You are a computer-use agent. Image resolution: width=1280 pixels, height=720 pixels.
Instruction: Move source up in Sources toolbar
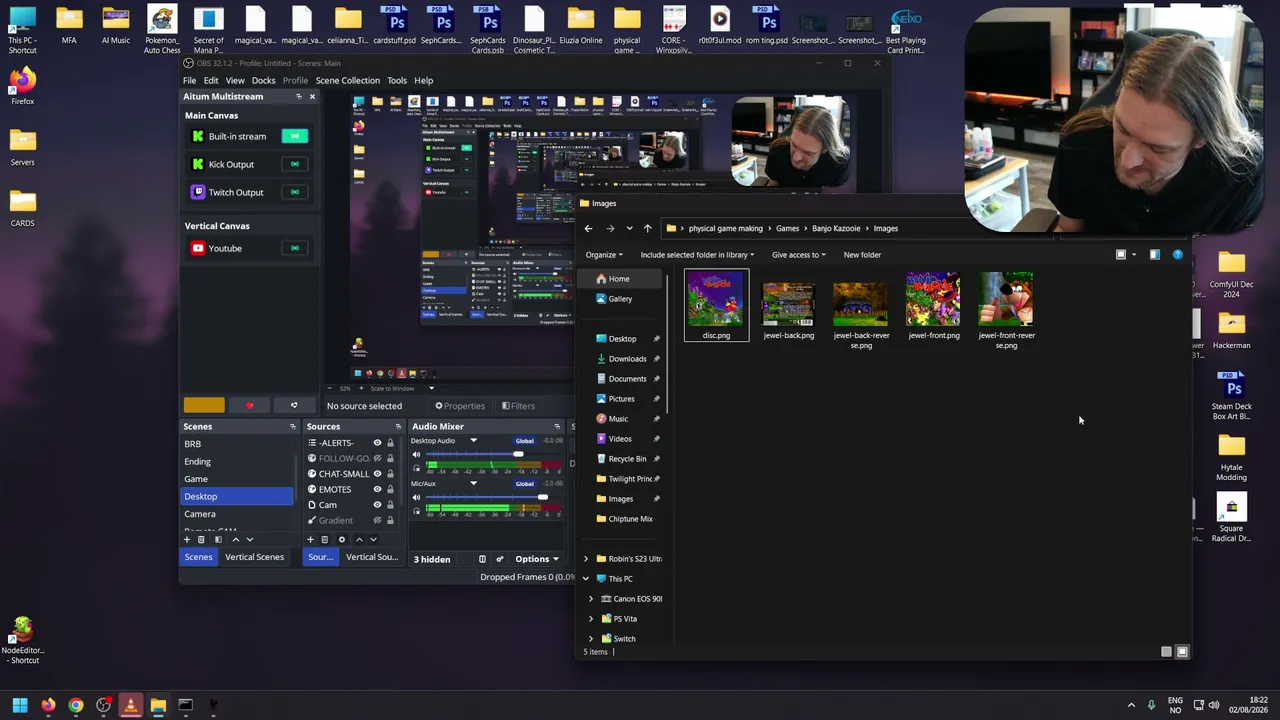(359, 540)
